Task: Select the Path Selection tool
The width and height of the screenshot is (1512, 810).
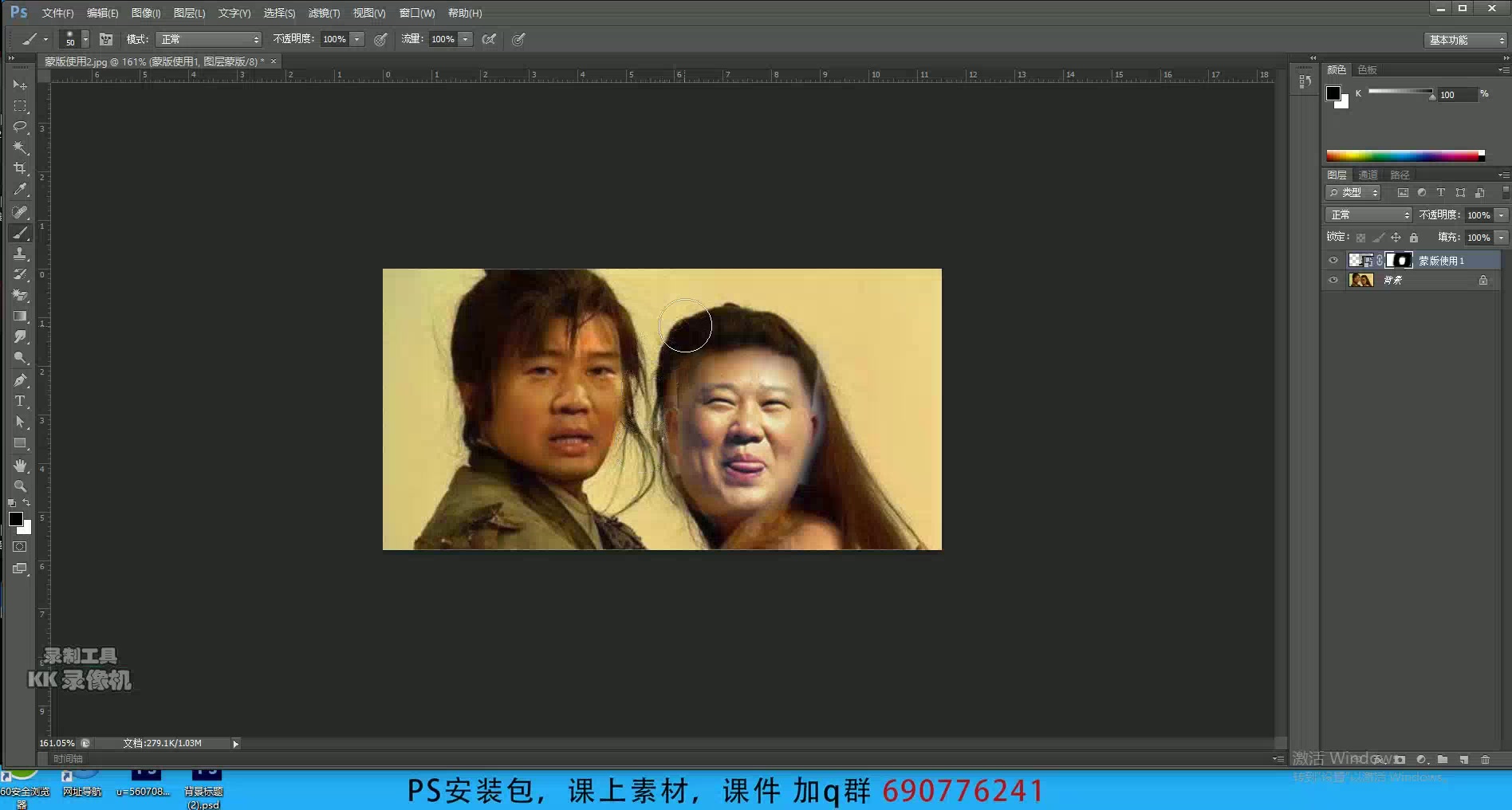Action: (x=20, y=422)
